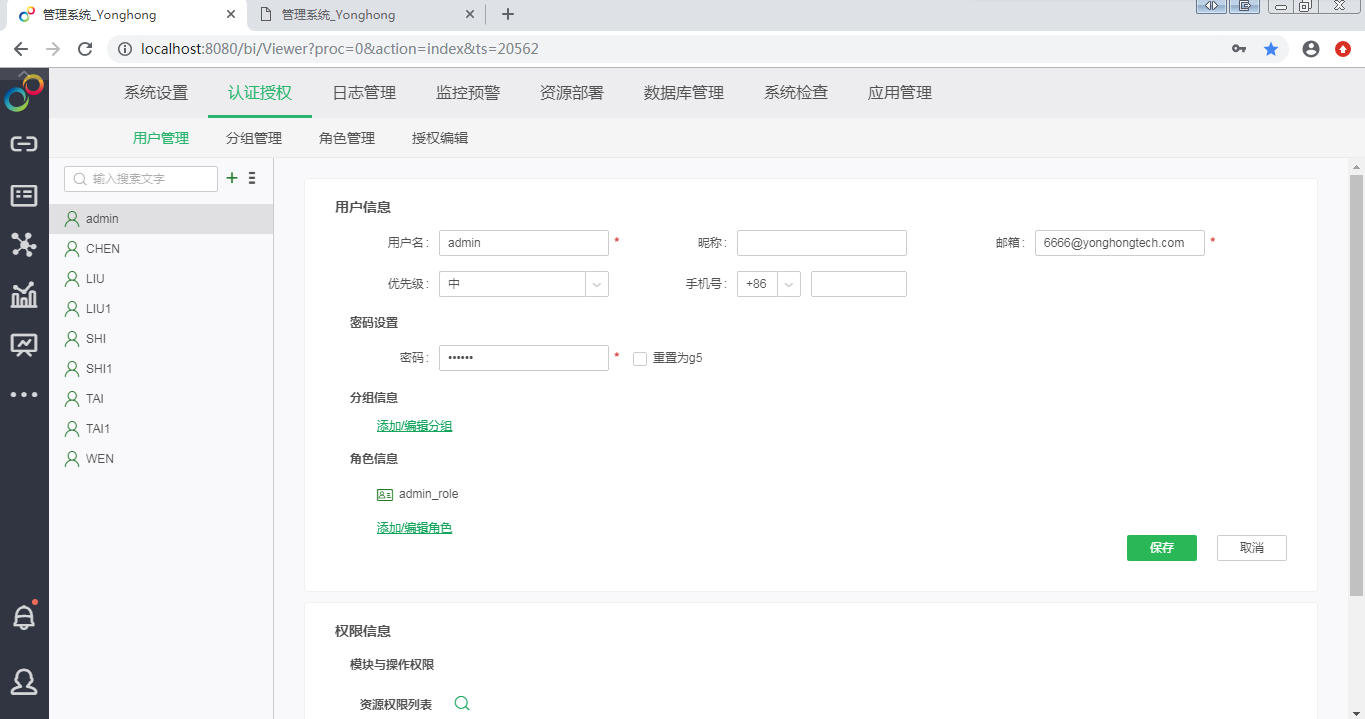Open the more options icon beside add user
Screen dimensions: 1365x719
coord(252,178)
